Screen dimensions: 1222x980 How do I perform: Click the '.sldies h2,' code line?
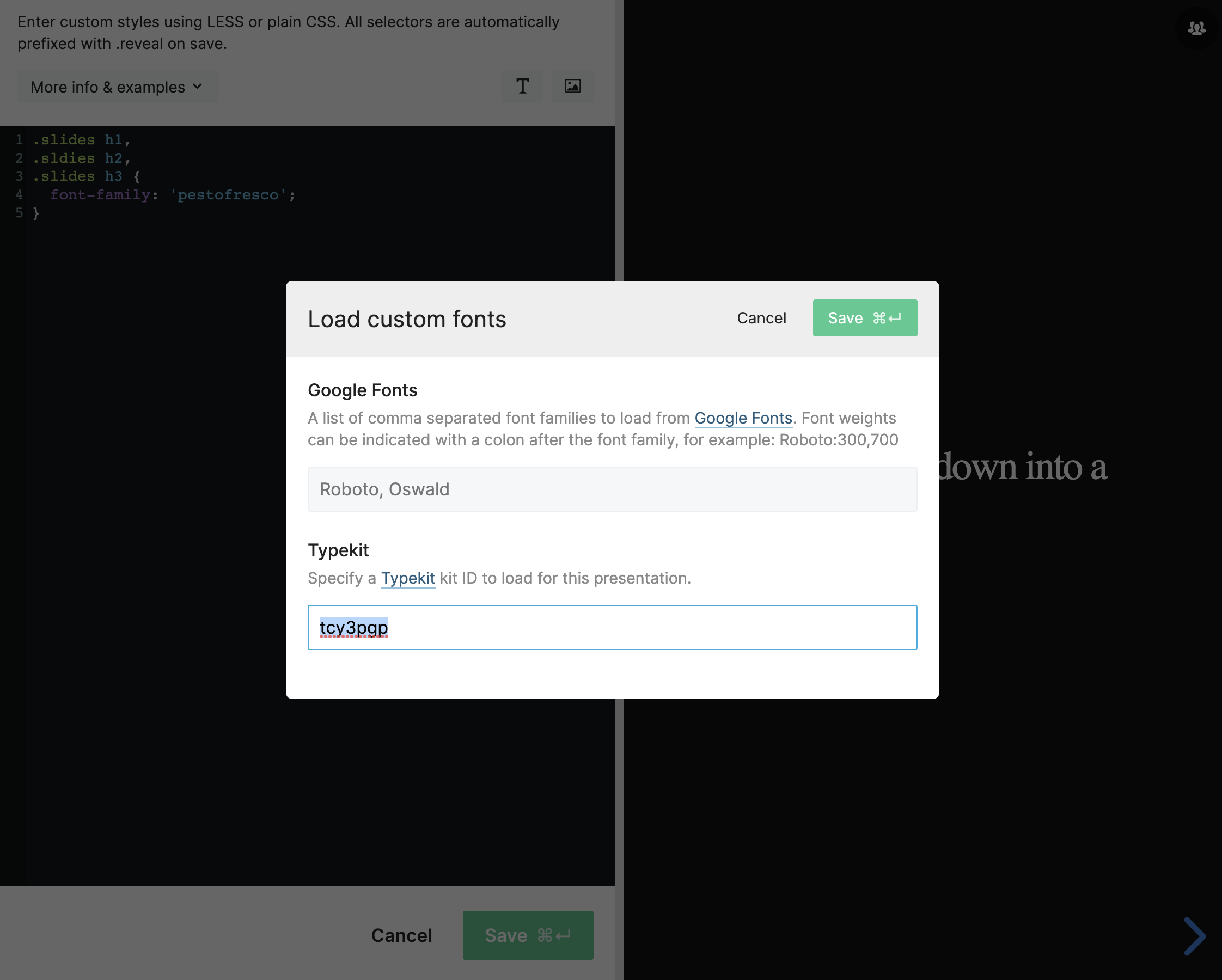point(82,158)
